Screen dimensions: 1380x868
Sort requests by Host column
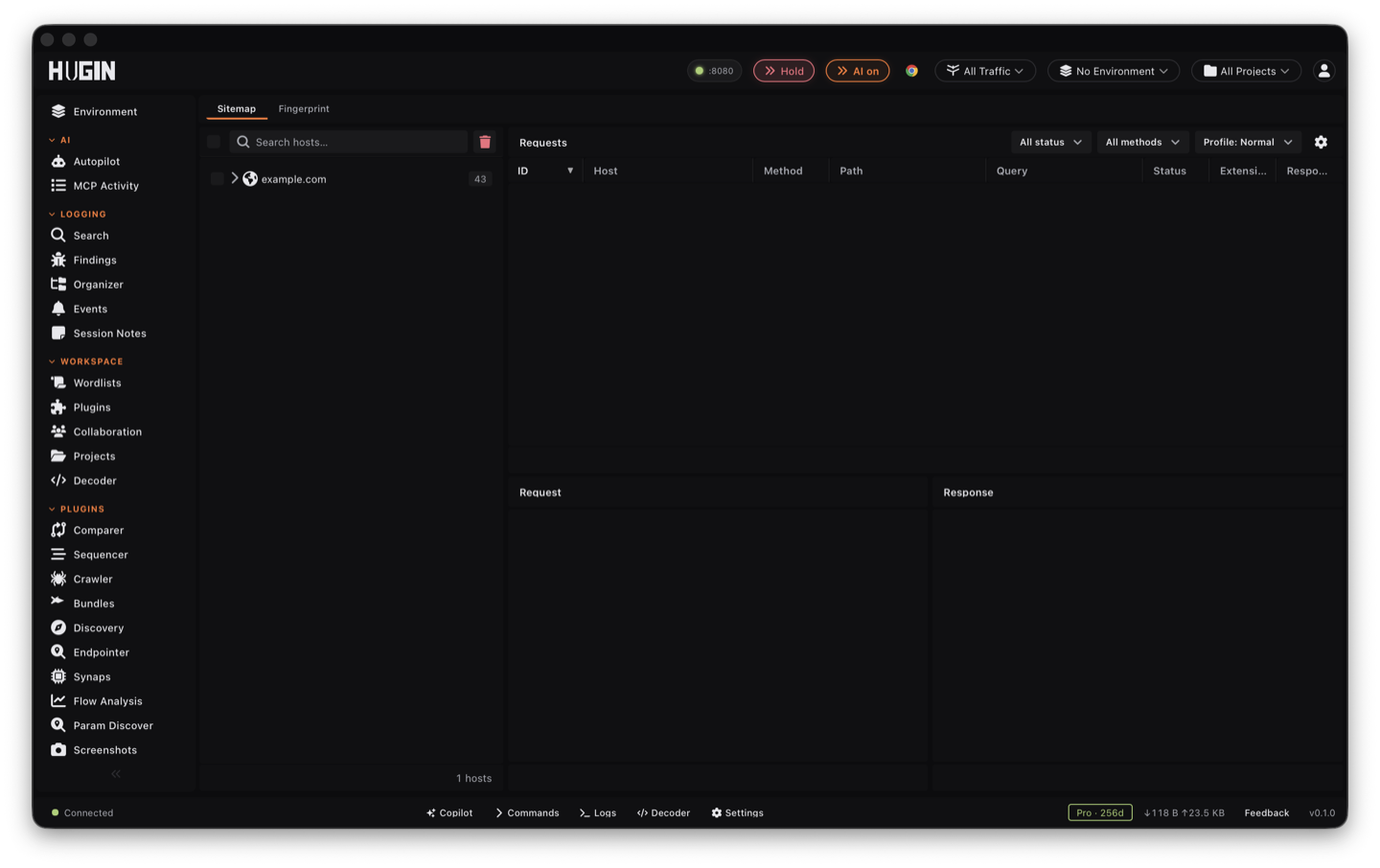[x=667, y=171]
